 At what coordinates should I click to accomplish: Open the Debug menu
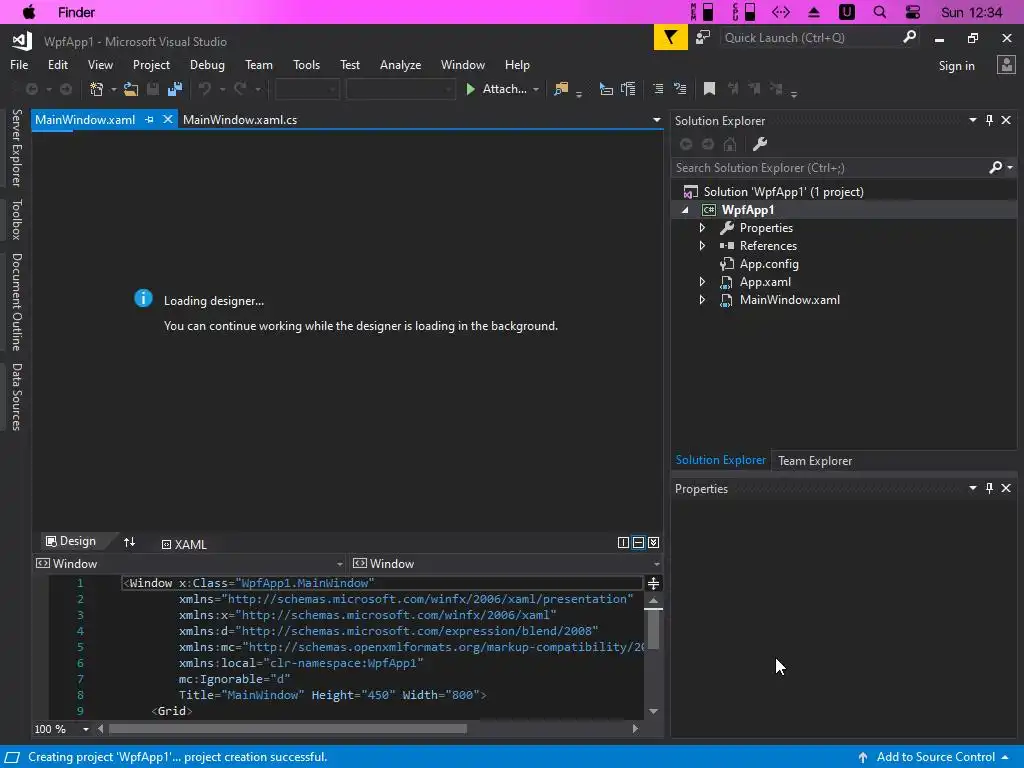[x=207, y=65]
